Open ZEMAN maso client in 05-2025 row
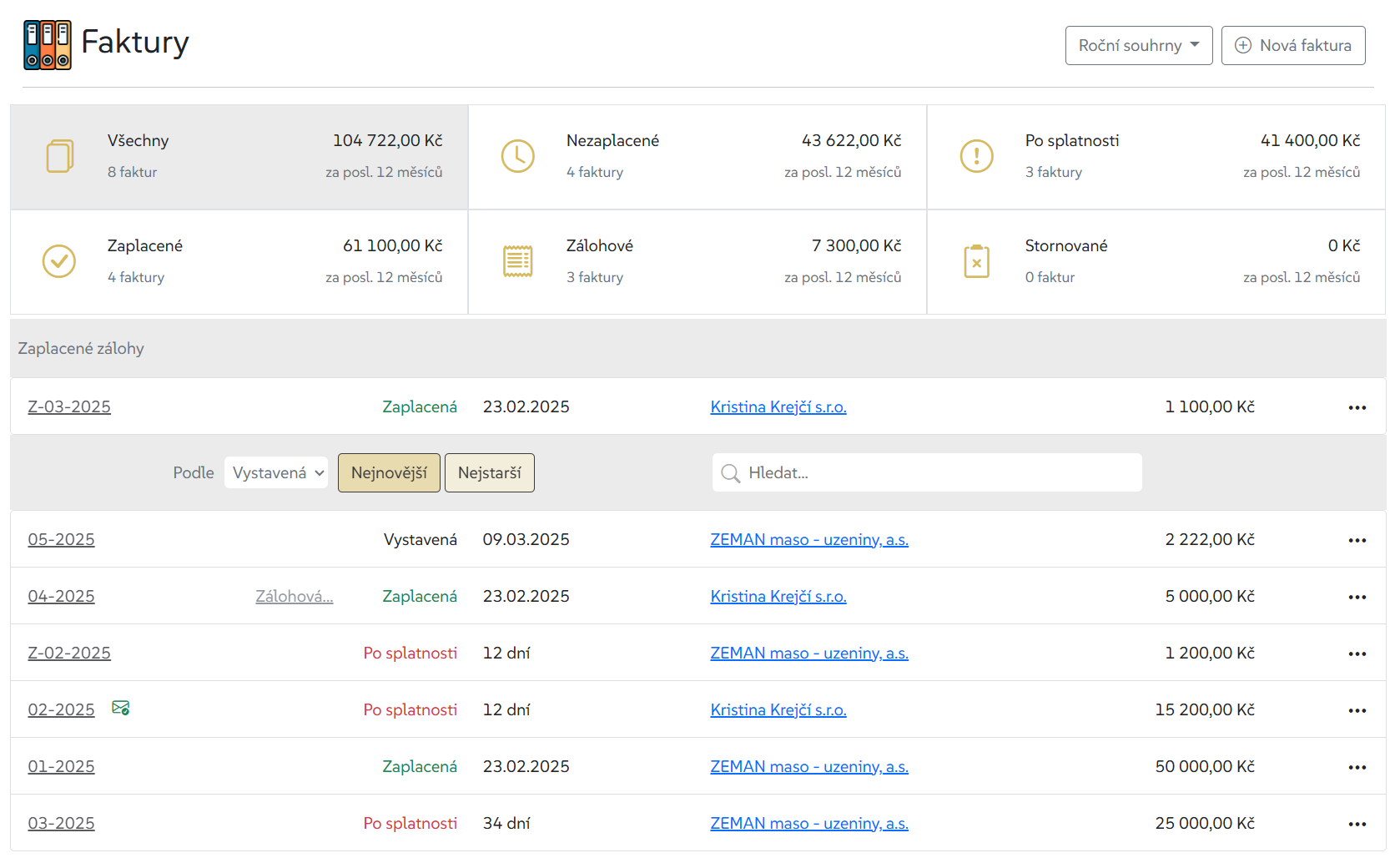Viewport: 1400px width, 858px height. (809, 539)
